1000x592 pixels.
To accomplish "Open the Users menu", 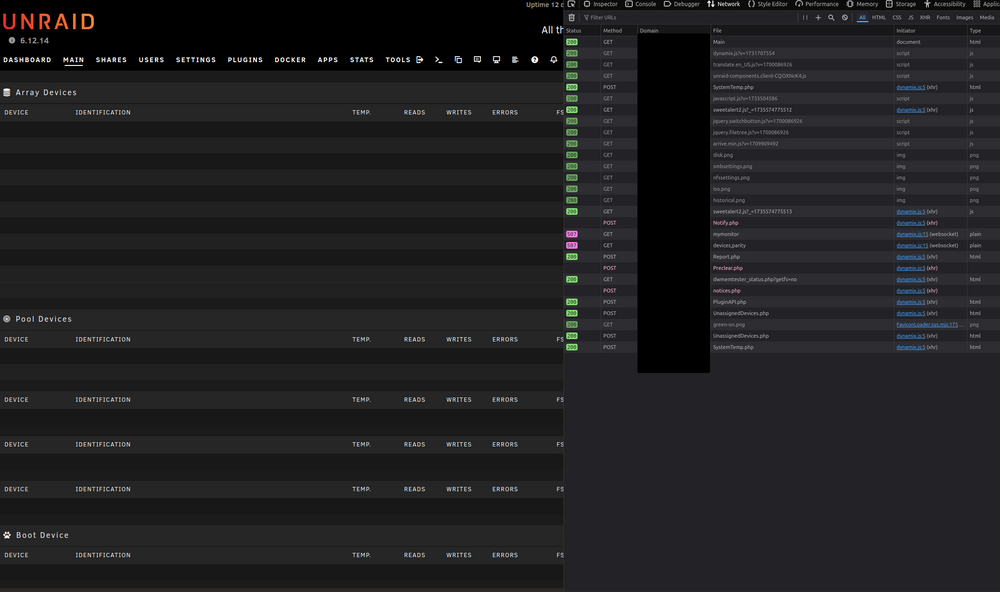I will pyautogui.click(x=151, y=60).
